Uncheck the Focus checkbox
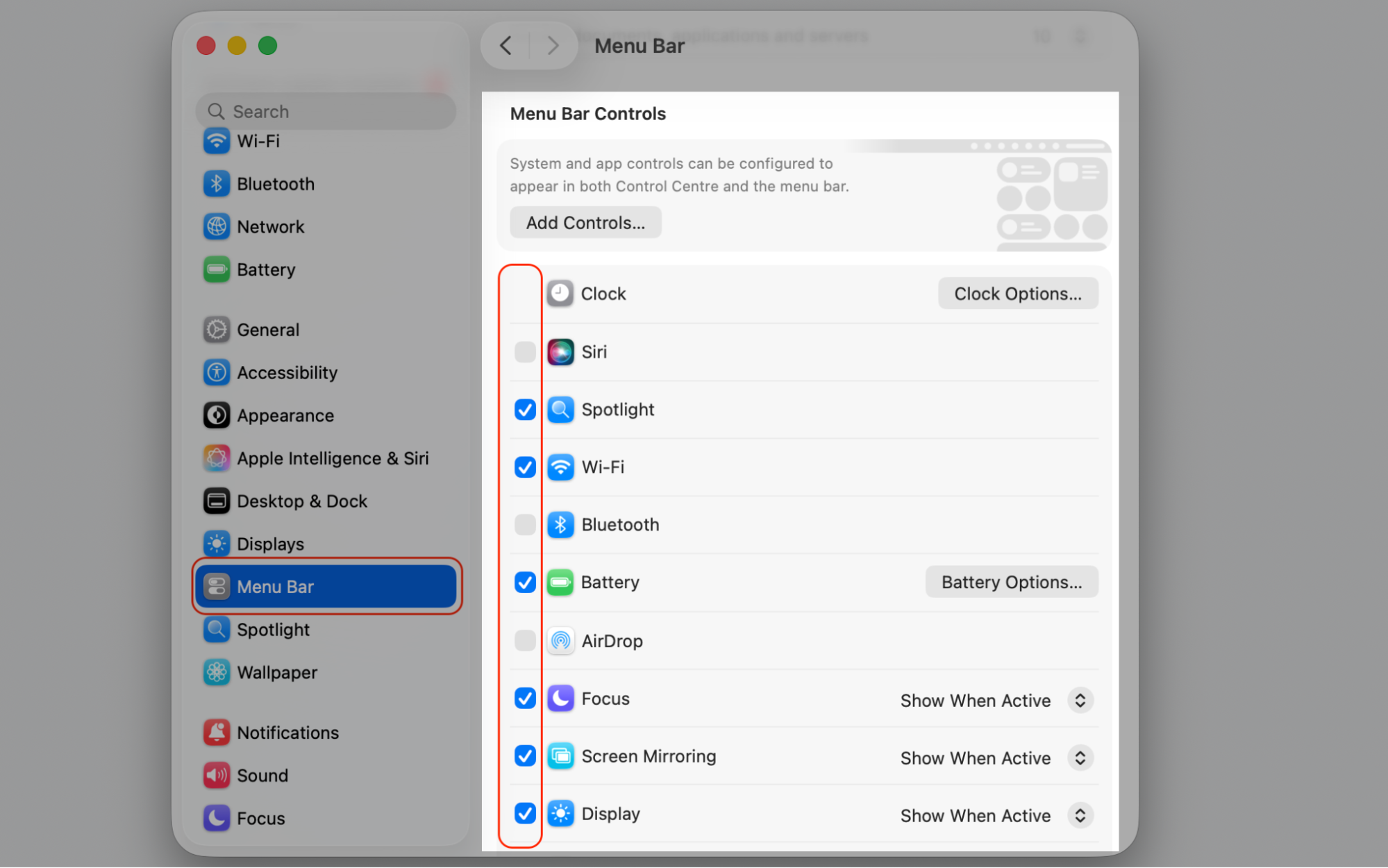The width and height of the screenshot is (1388, 868). click(525, 698)
